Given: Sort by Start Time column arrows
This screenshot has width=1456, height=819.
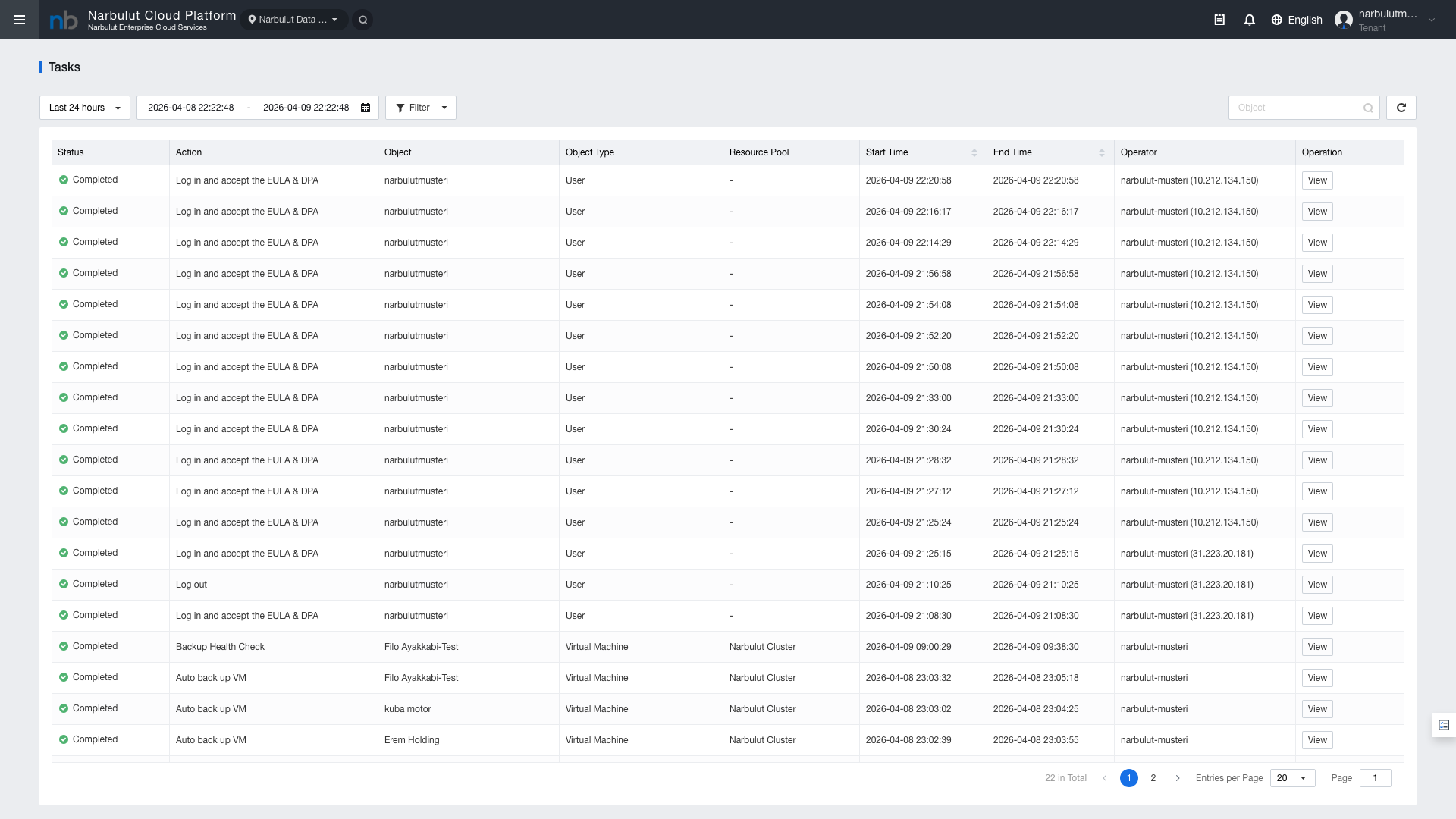Looking at the screenshot, I should pos(974,152).
